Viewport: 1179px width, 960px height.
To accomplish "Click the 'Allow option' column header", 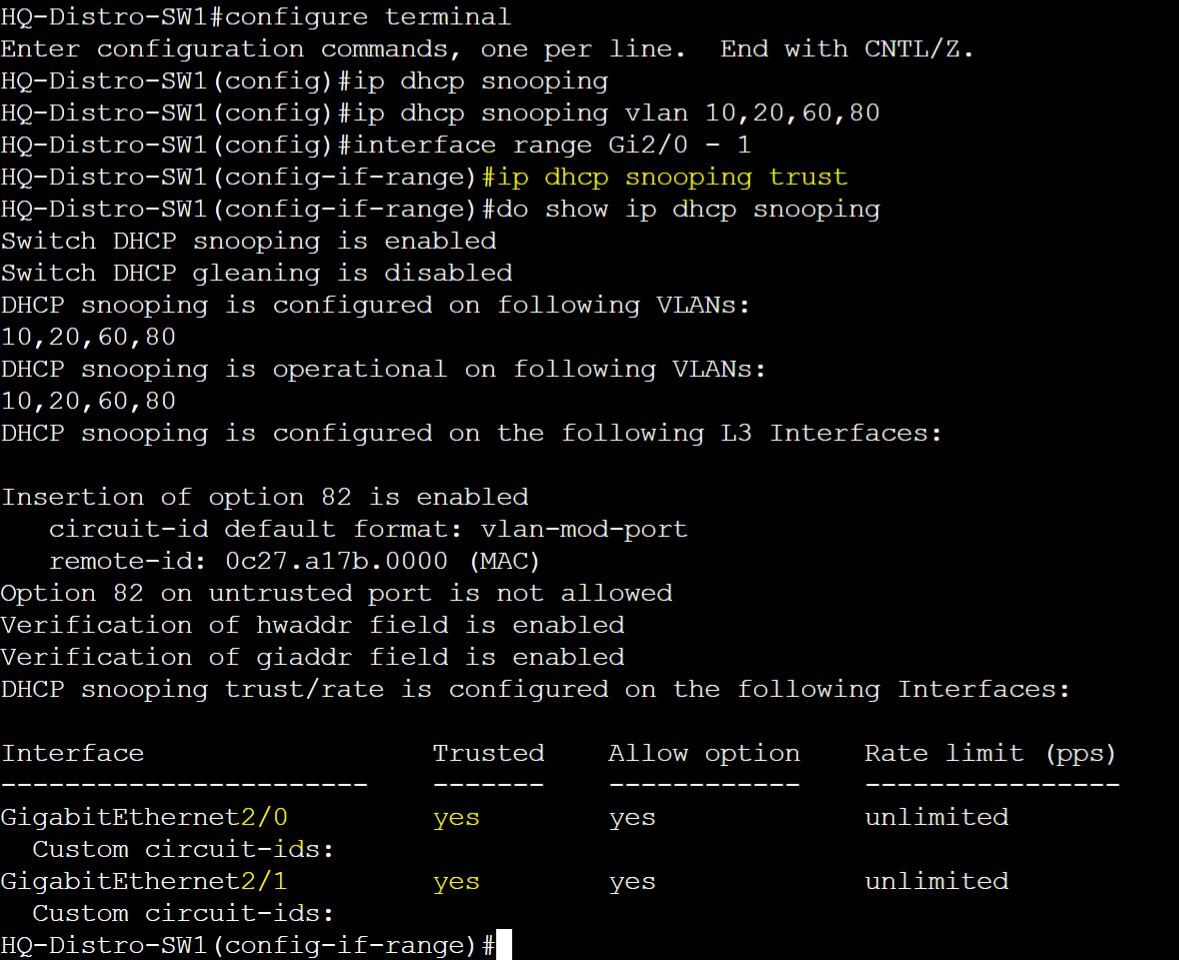I will point(704,753).
